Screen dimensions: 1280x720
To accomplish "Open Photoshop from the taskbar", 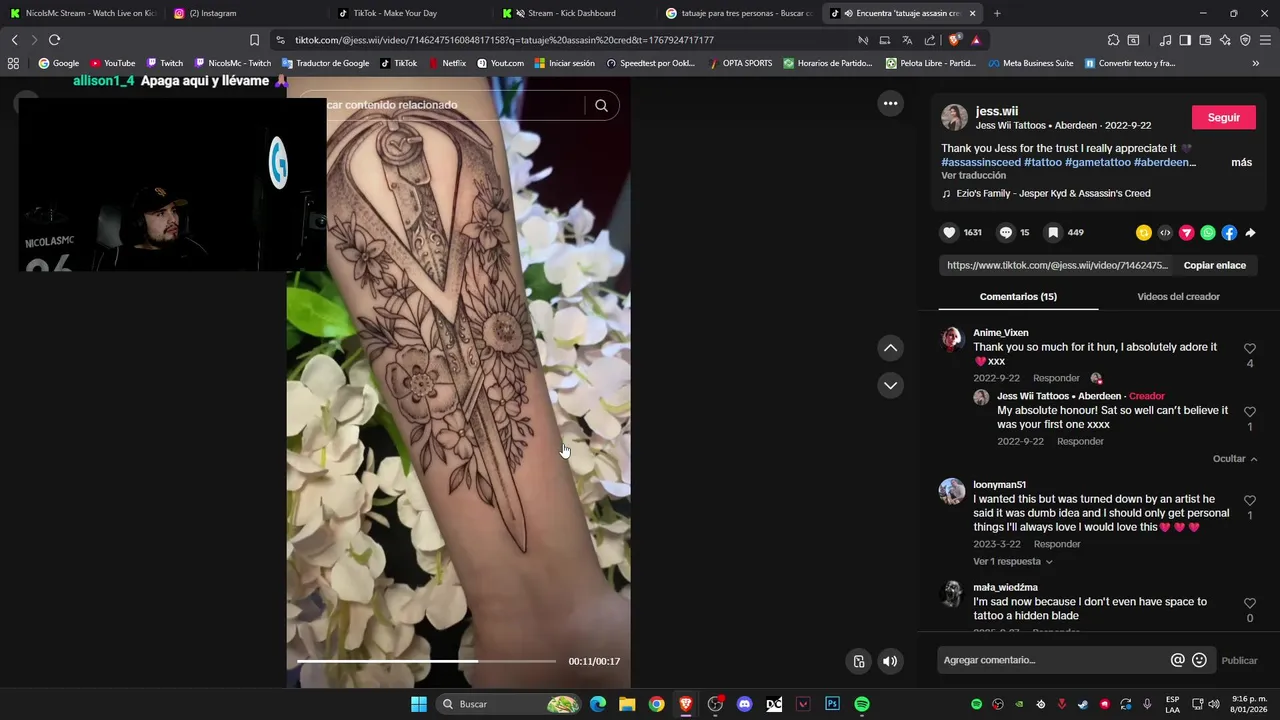I will pyautogui.click(x=832, y=704).
